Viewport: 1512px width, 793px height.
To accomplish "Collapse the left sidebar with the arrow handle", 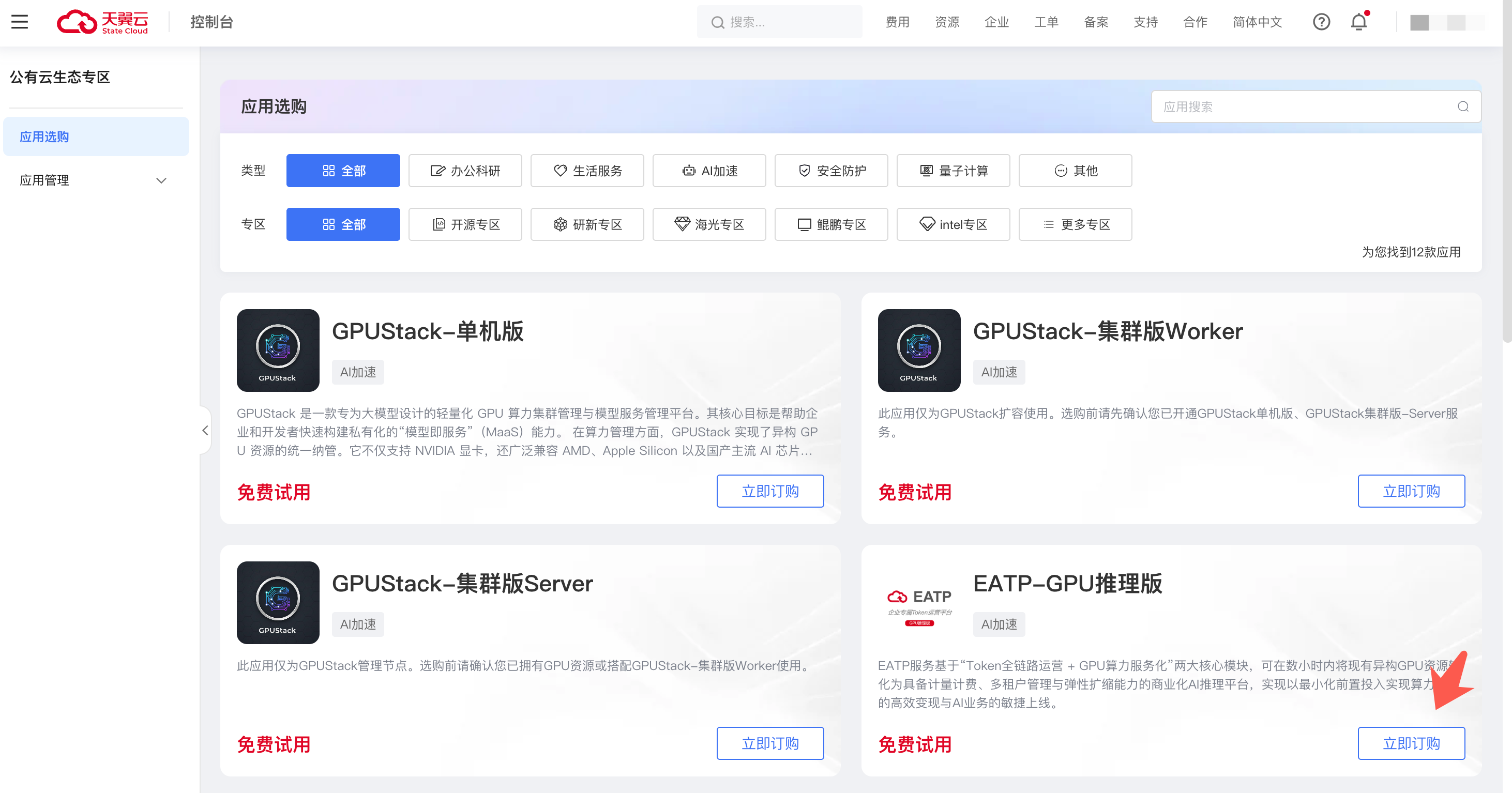I will coord(205,430).
